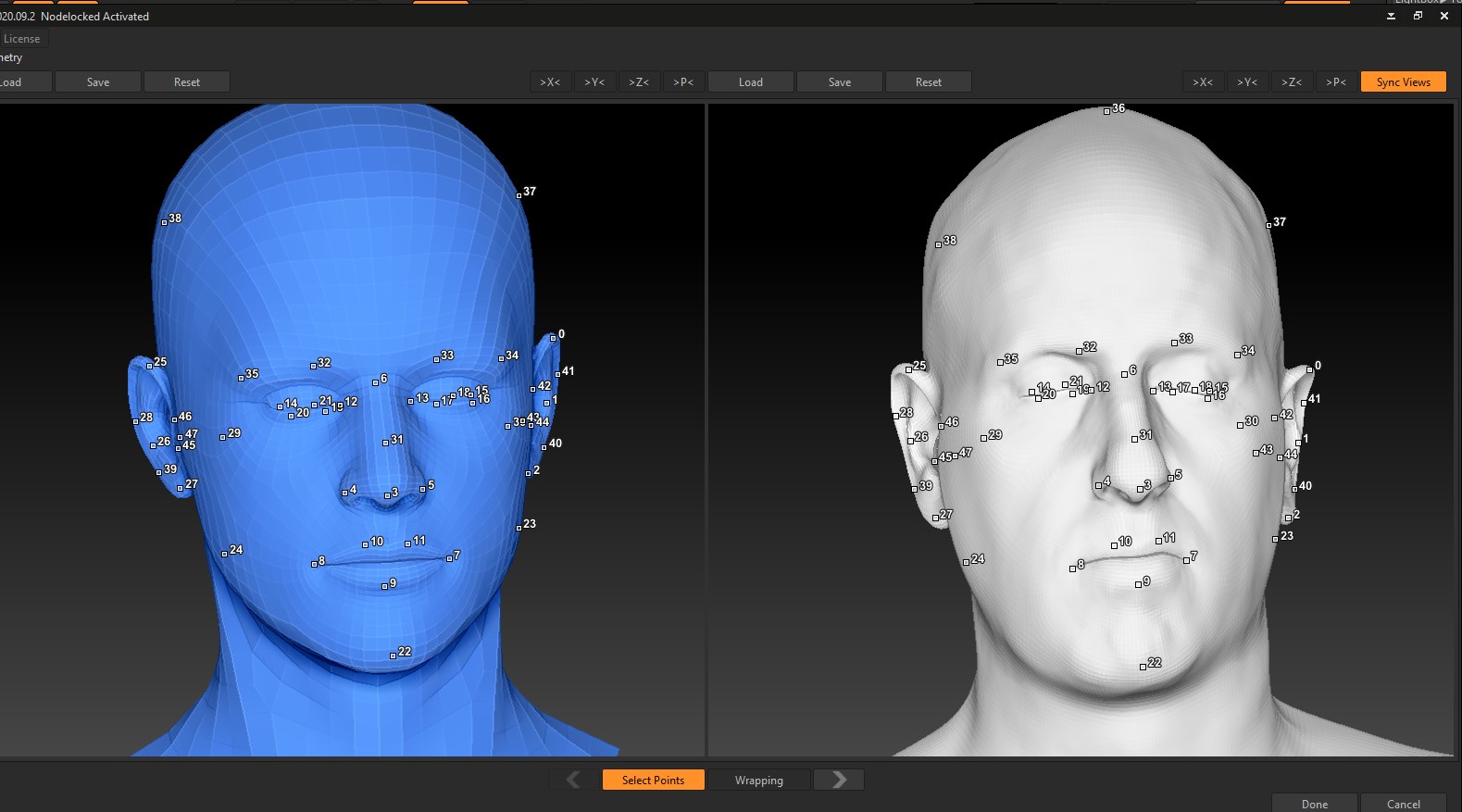Minimize the plugin window
1462x812 pixels.
(x=1391, y=16)
